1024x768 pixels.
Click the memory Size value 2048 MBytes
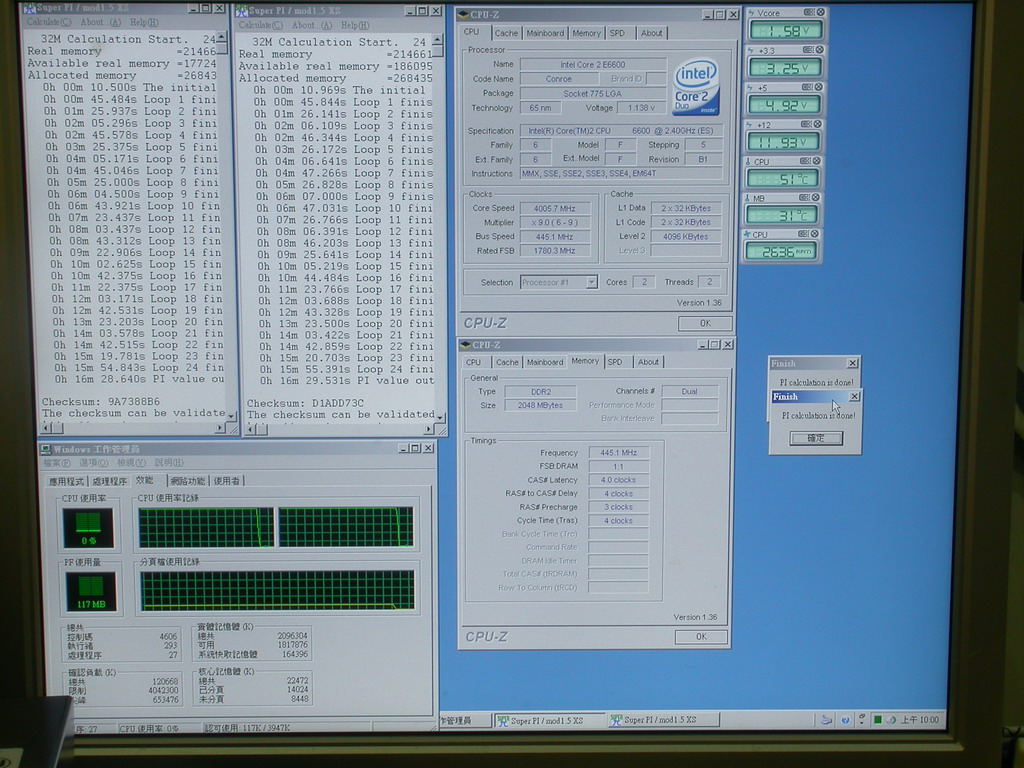click(x=539, y=406)
